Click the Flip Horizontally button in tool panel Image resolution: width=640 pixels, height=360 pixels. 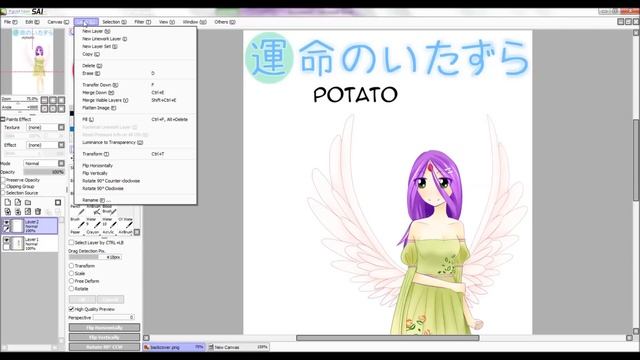pyautogui.click(x=104, y=328)
